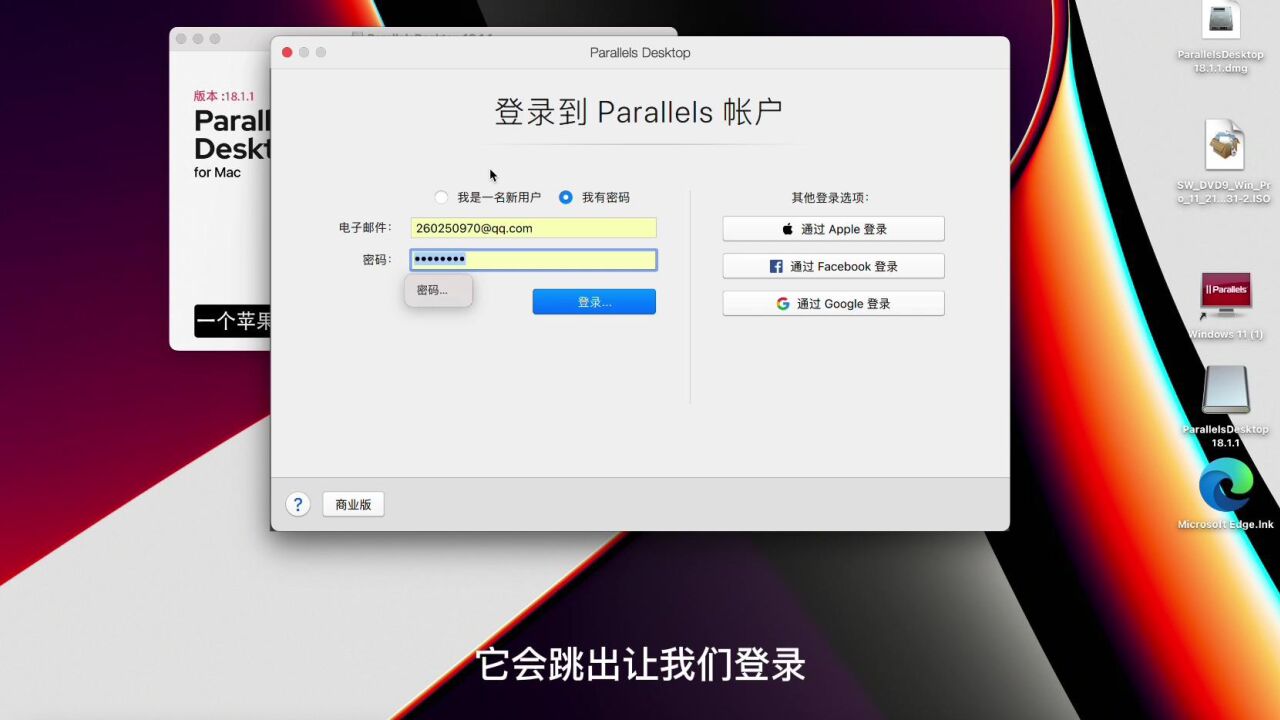This screenshot has width=1280, height=720.
Task: Click the 其他登录选项 label
Action: [830, 198]
